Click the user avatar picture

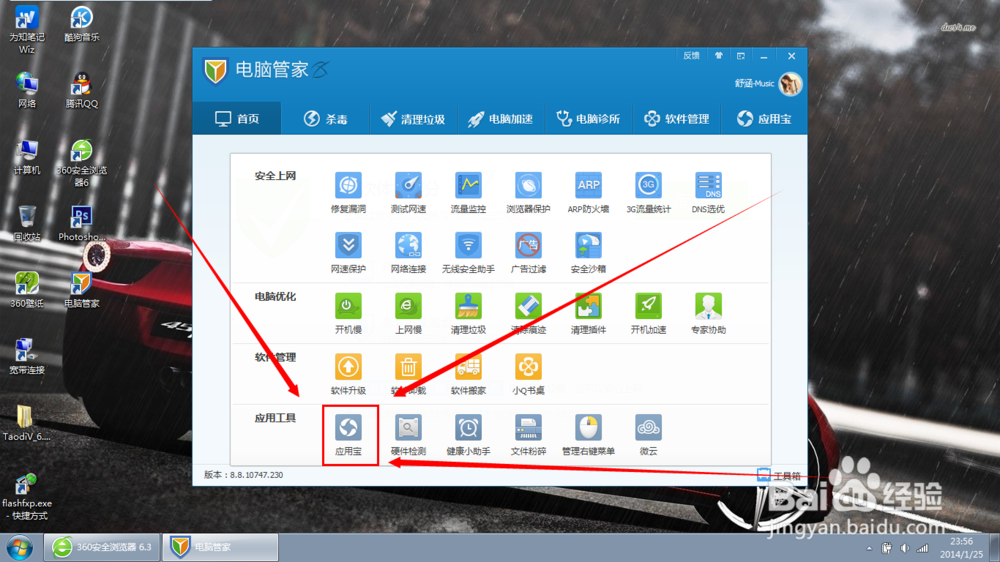[790, 84]
